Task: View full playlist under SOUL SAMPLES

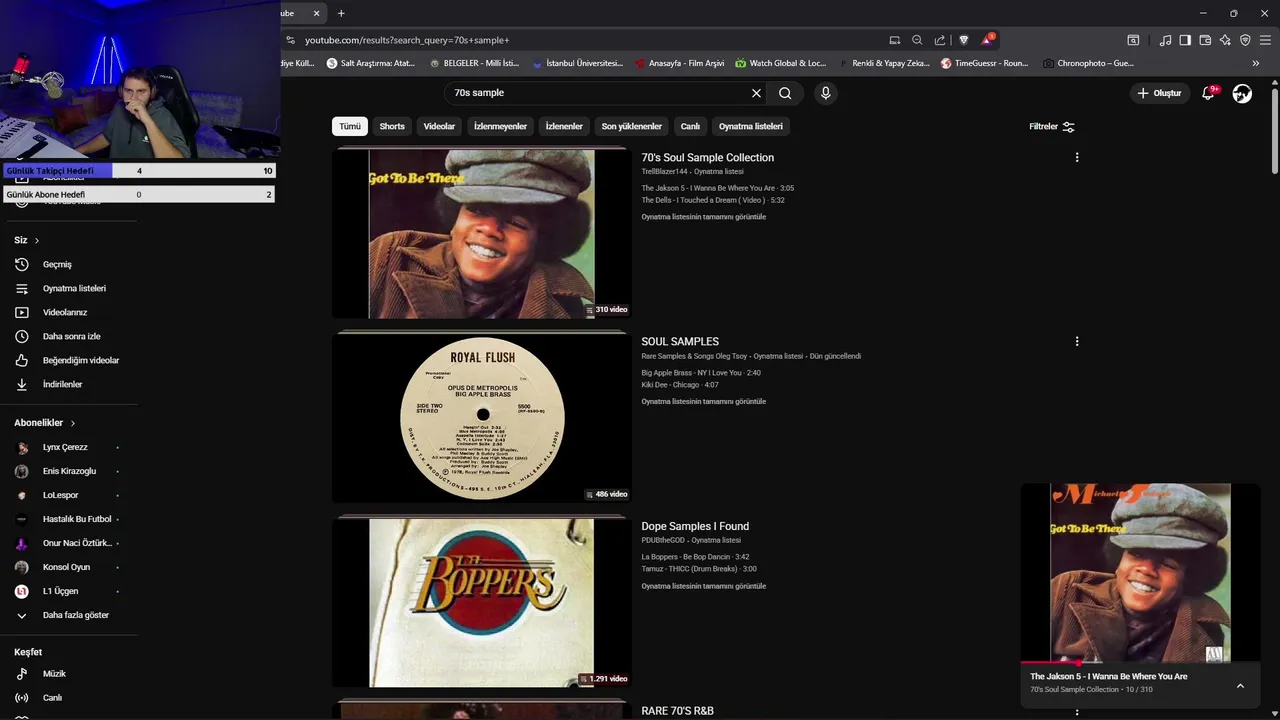Action: tap(703, 401)
